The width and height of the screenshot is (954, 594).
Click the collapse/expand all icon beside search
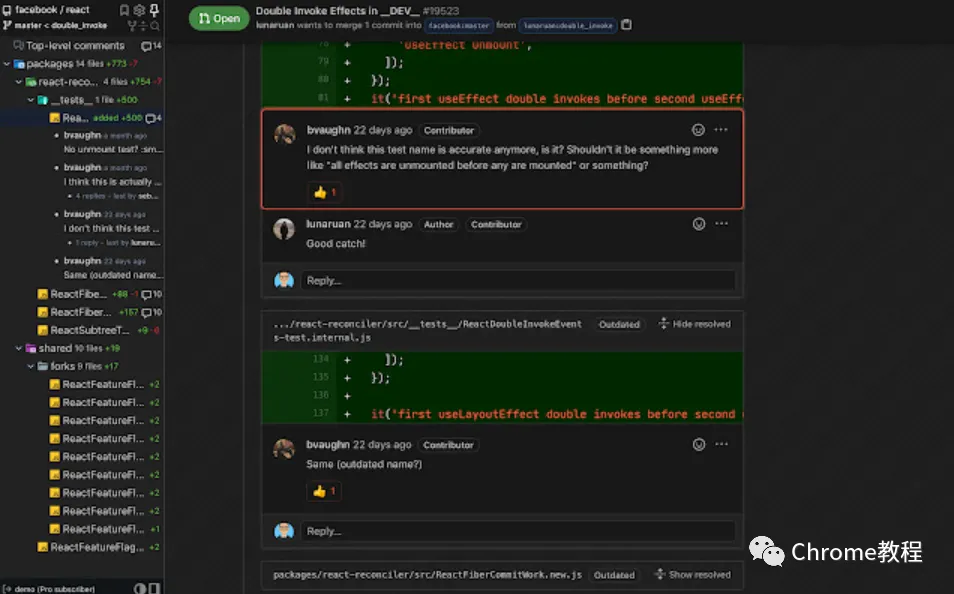pyautogui.click(x=143, y=26)
